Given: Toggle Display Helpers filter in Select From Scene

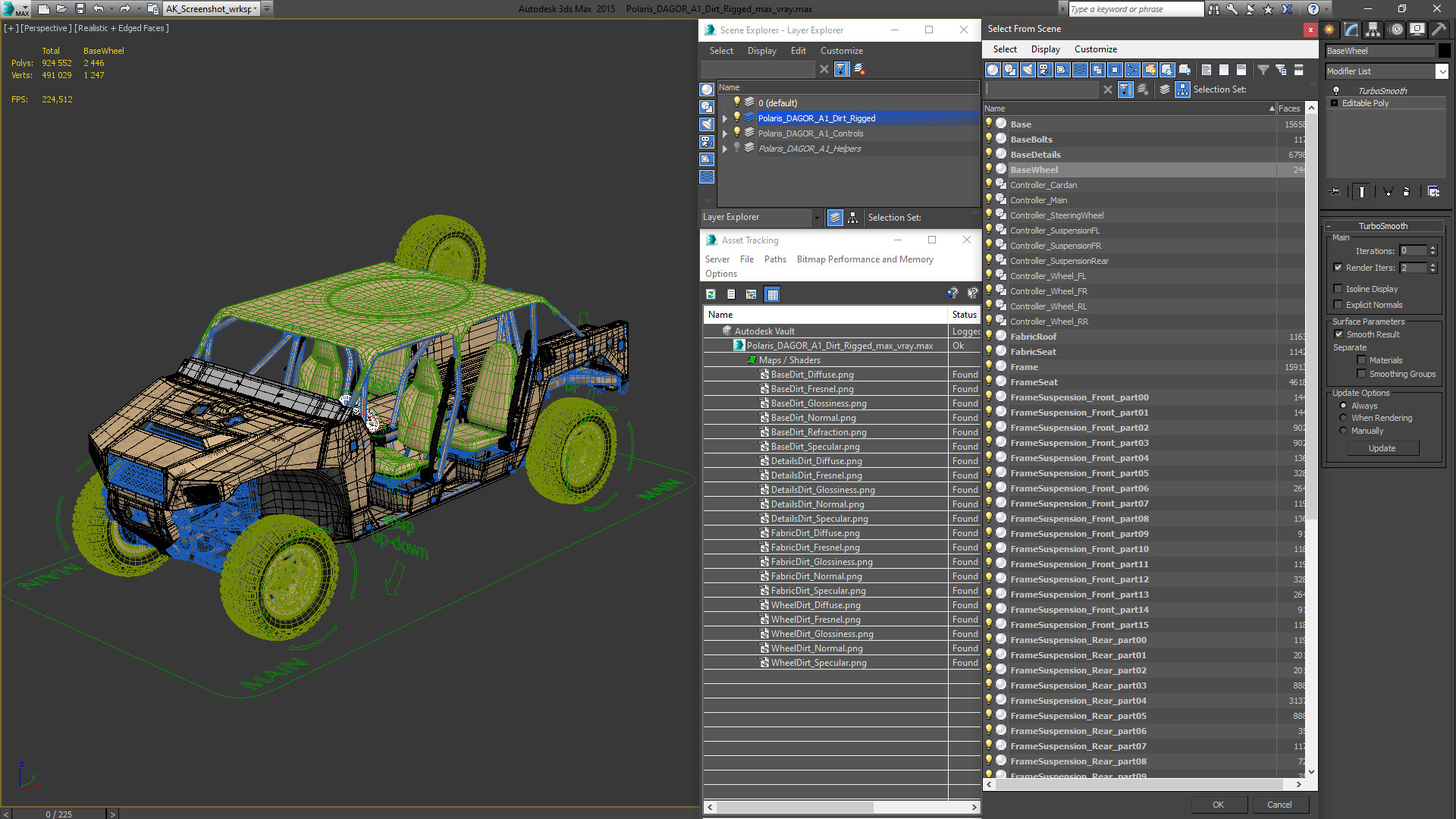Looking at the screenshot, I should pos(1062,70).
